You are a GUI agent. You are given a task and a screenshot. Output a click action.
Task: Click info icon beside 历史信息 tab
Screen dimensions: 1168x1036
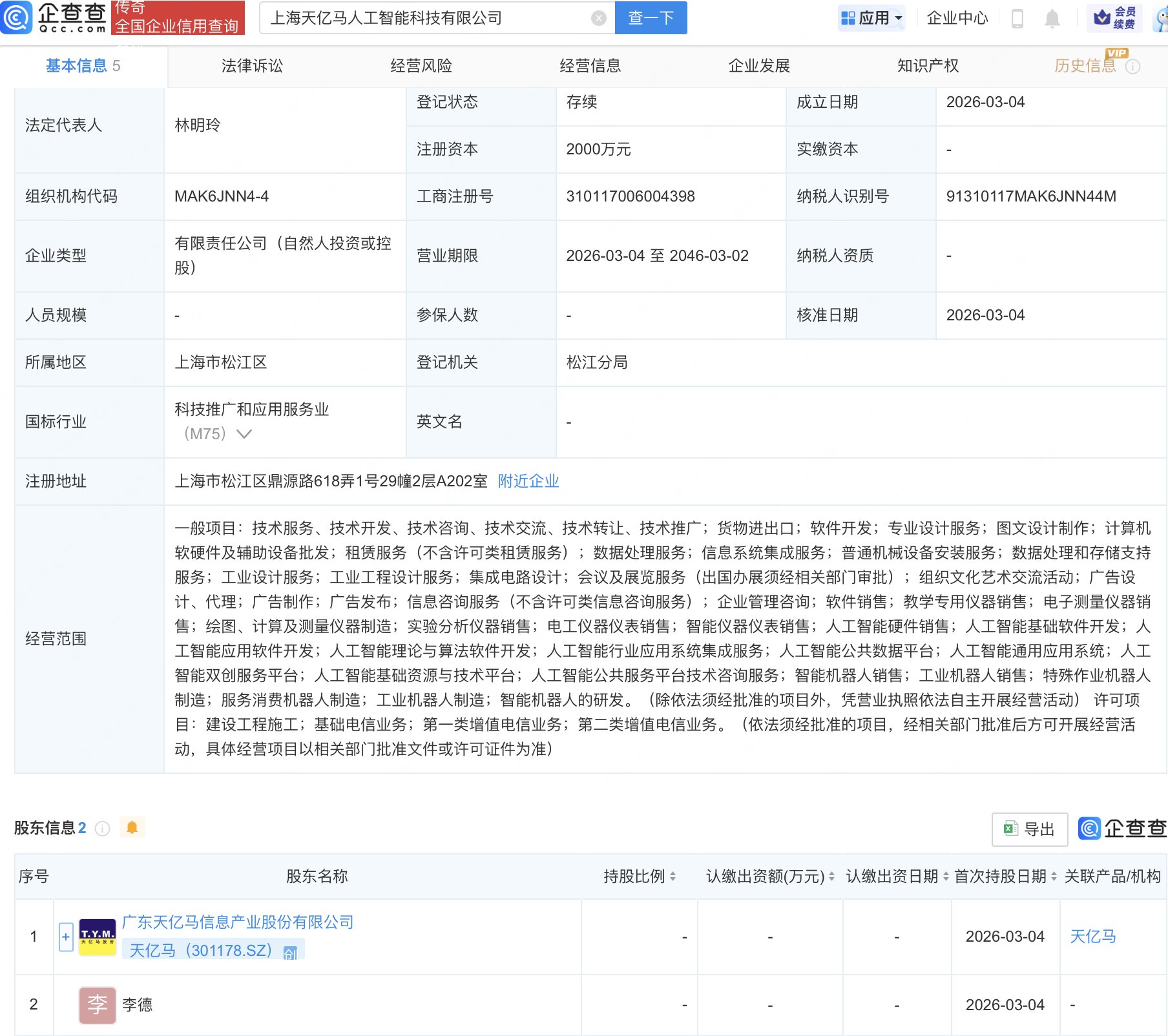coord(1132,67)
